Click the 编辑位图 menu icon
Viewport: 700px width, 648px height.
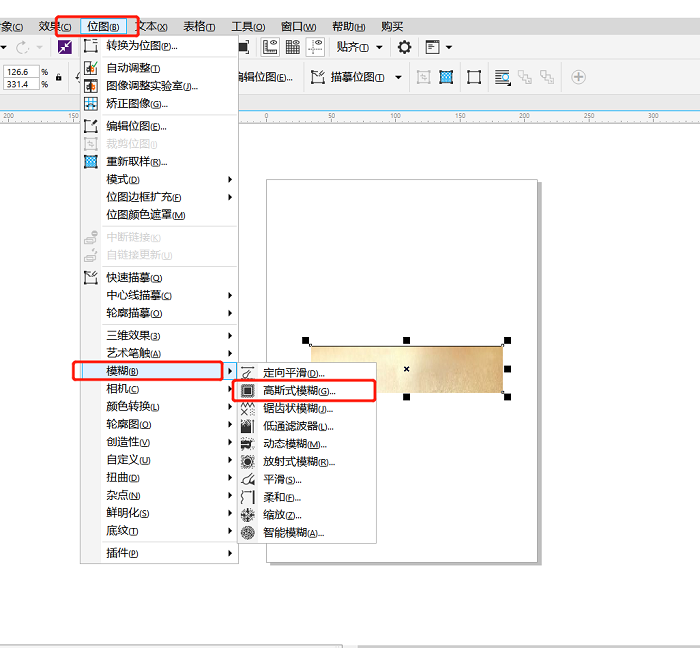tap(91, 126)
